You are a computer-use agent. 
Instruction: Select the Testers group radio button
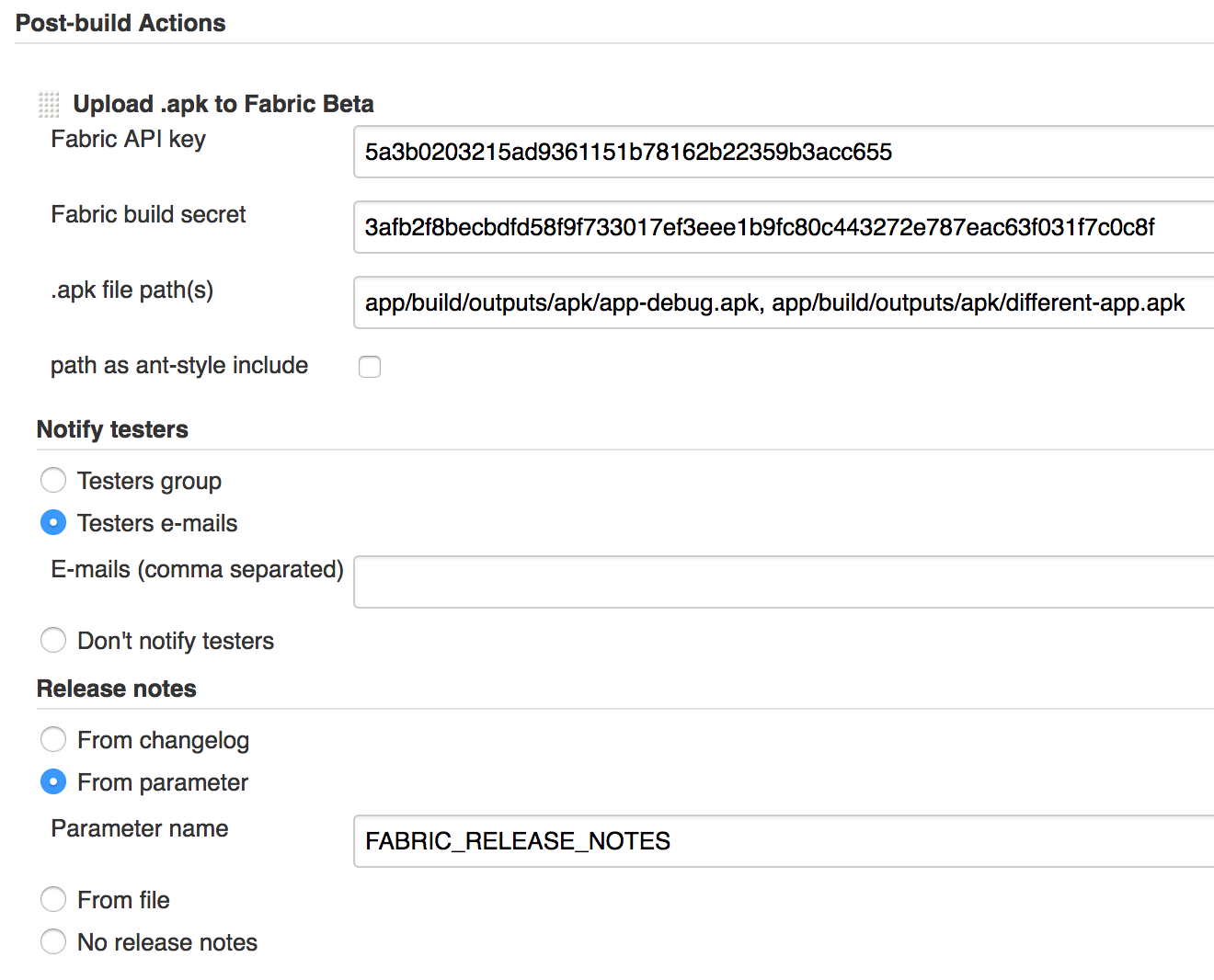click(x=53, y=480)
